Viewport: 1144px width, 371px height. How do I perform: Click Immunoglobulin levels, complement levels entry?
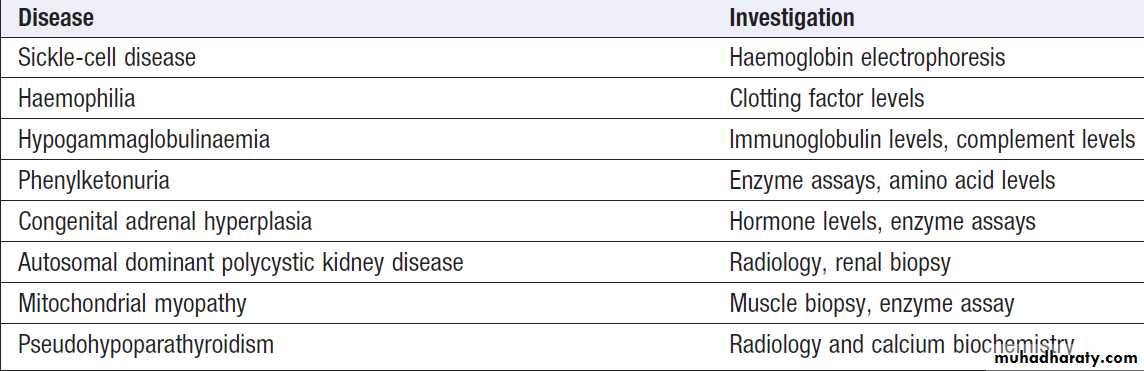pos(932,139)
